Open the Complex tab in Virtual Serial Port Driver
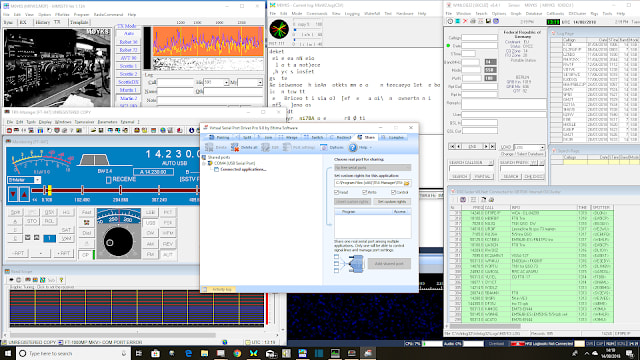The image size is (640, 360). (x=392, y=138)
